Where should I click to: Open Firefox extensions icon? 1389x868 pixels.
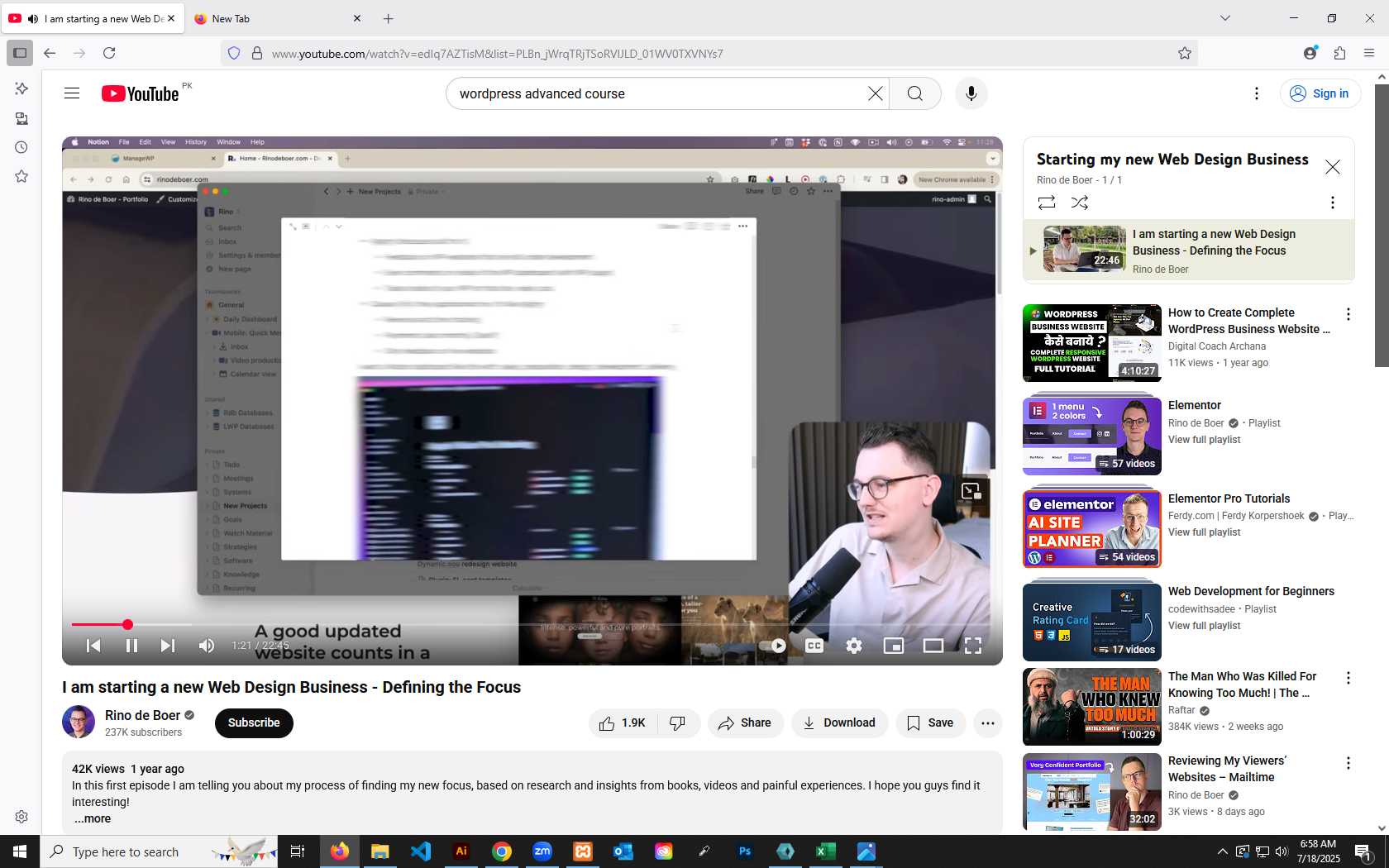coord(1339,53)
